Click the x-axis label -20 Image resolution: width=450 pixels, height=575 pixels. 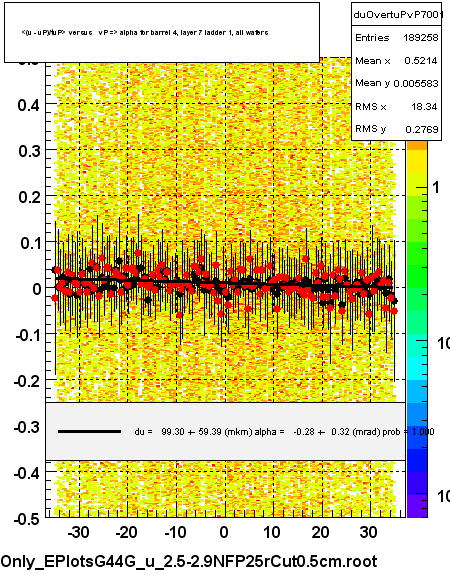click(127, 532)
